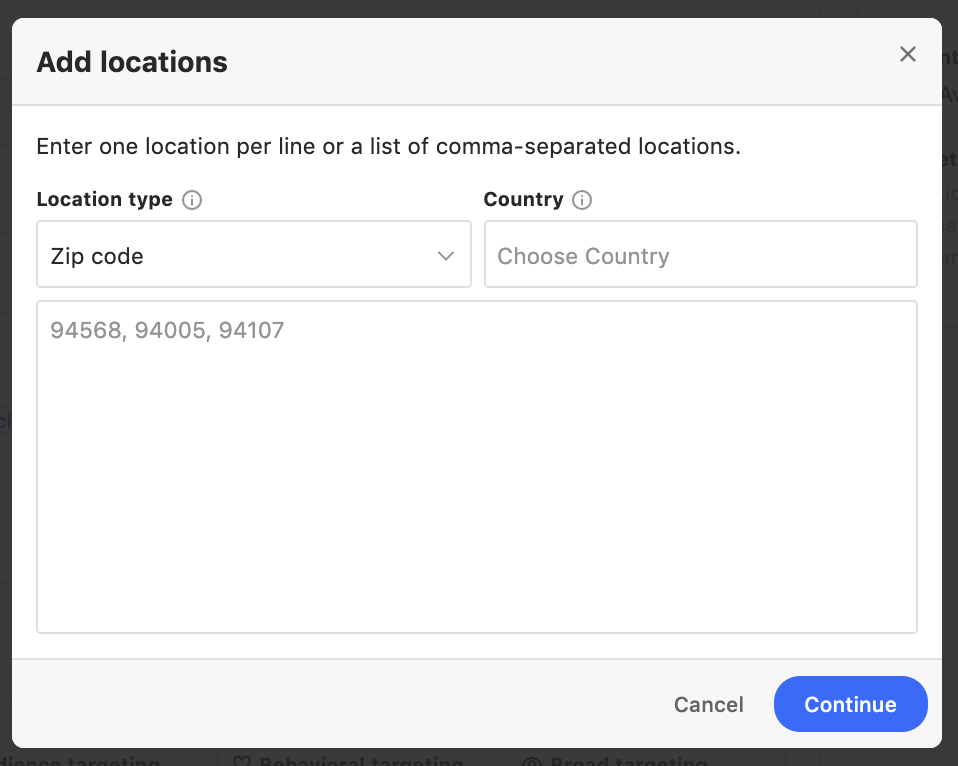Click the heart icon beside Behavioral targeting
958x766 pixels.
point(241,761)
